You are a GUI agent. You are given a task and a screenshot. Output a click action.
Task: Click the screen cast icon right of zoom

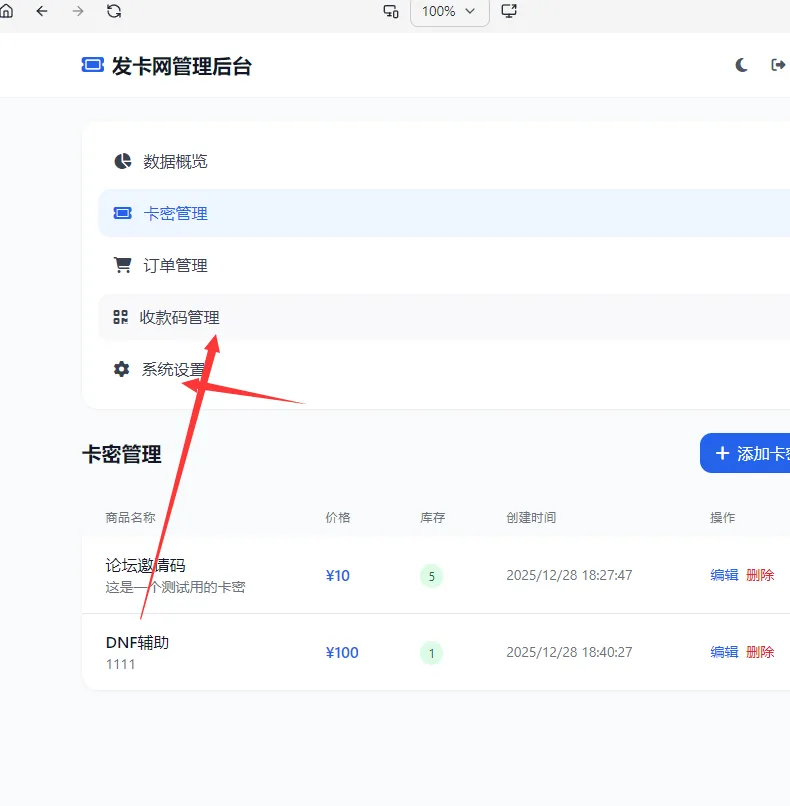point(509,11)
